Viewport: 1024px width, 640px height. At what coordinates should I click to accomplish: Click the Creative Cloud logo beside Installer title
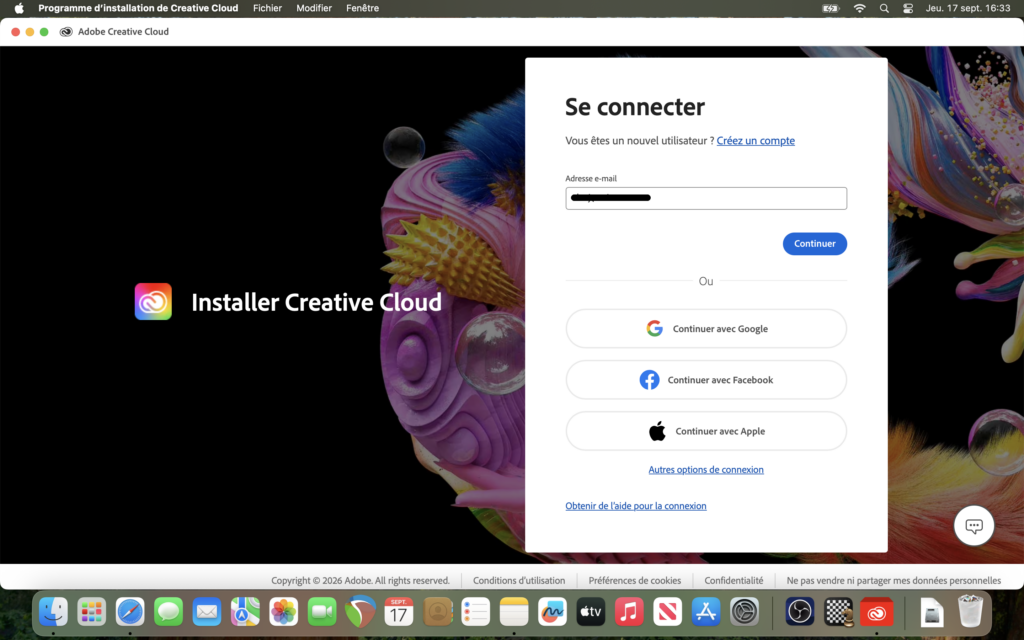click(x=153, y=302)
